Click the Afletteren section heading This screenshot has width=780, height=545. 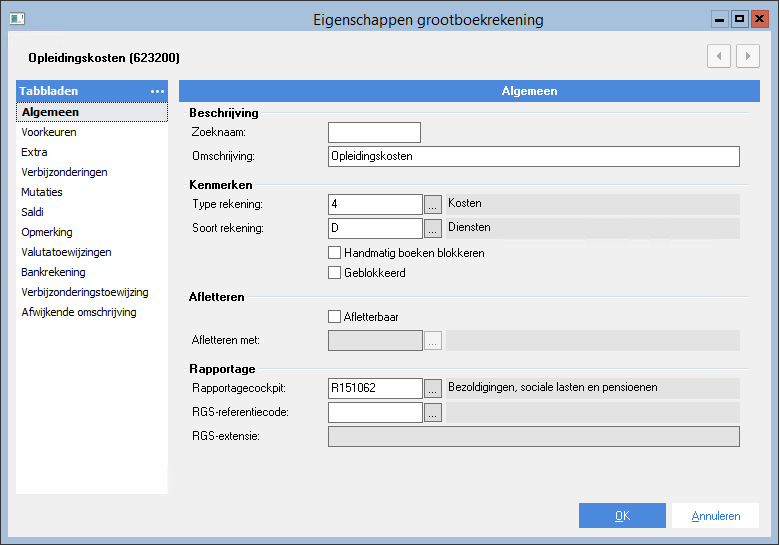tap(217, 297)
